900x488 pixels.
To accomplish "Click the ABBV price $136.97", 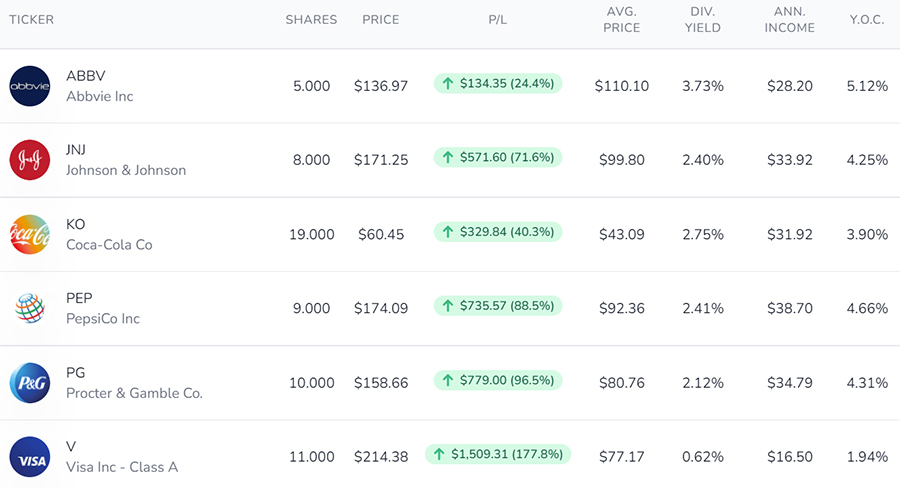I will [x=381, y=86].
